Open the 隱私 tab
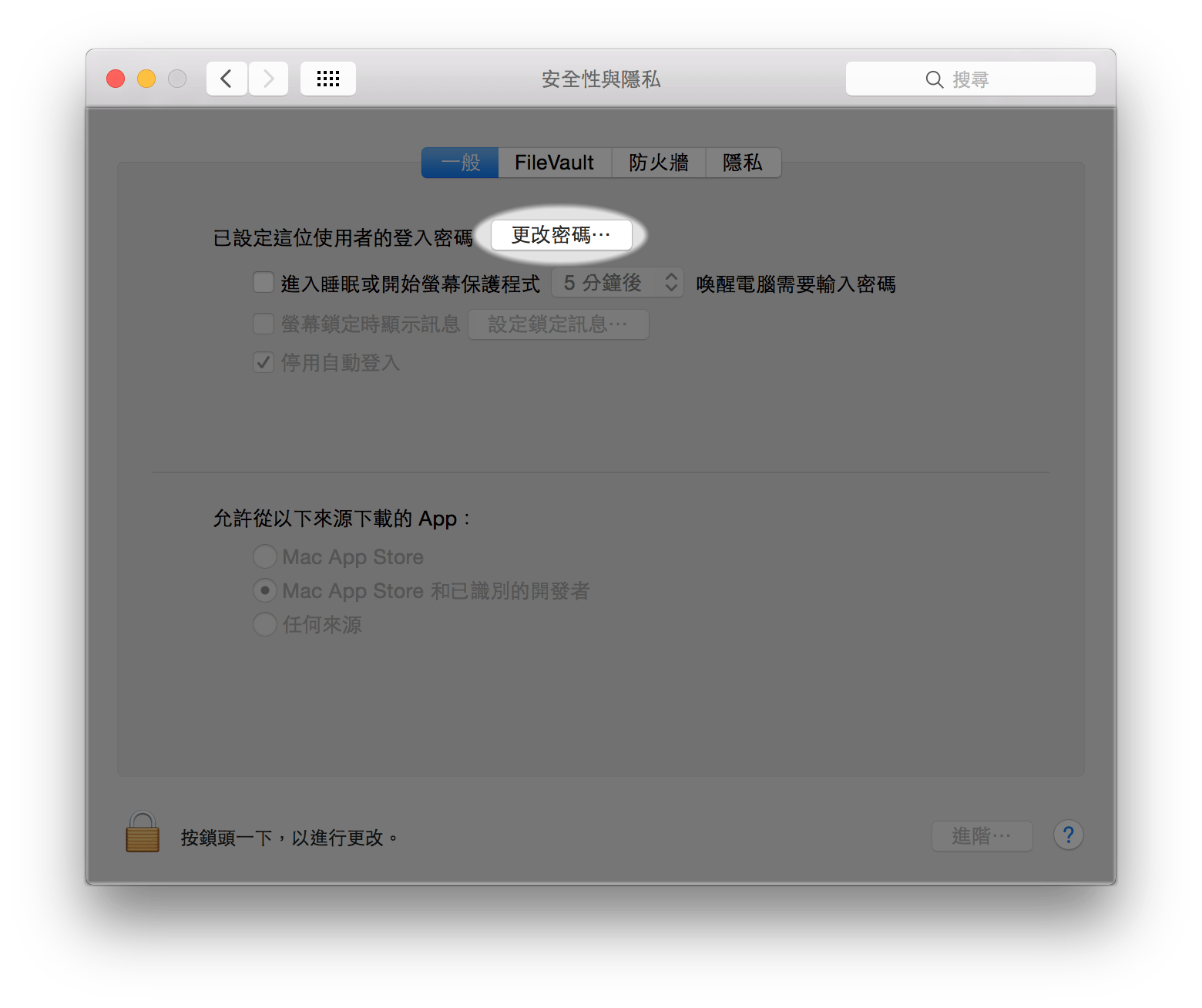The width and height of the screenshot is (1202, 1008). (743, 163)
